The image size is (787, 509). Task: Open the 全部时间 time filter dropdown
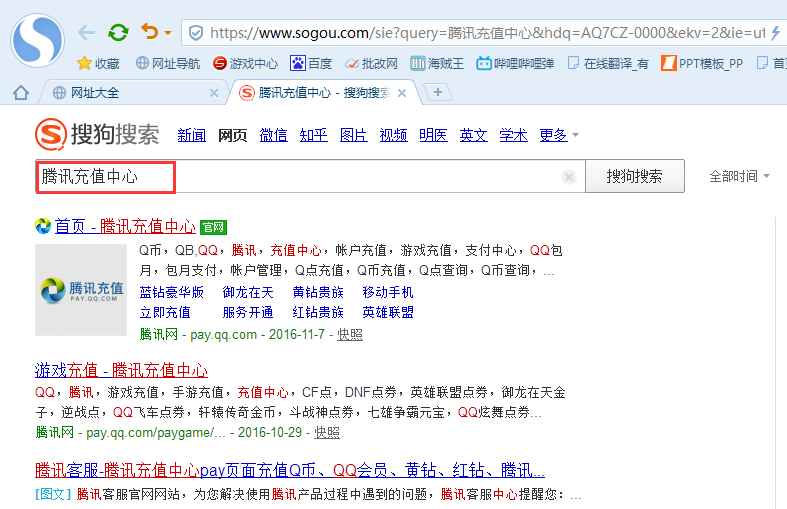click(x=739, y=176)
